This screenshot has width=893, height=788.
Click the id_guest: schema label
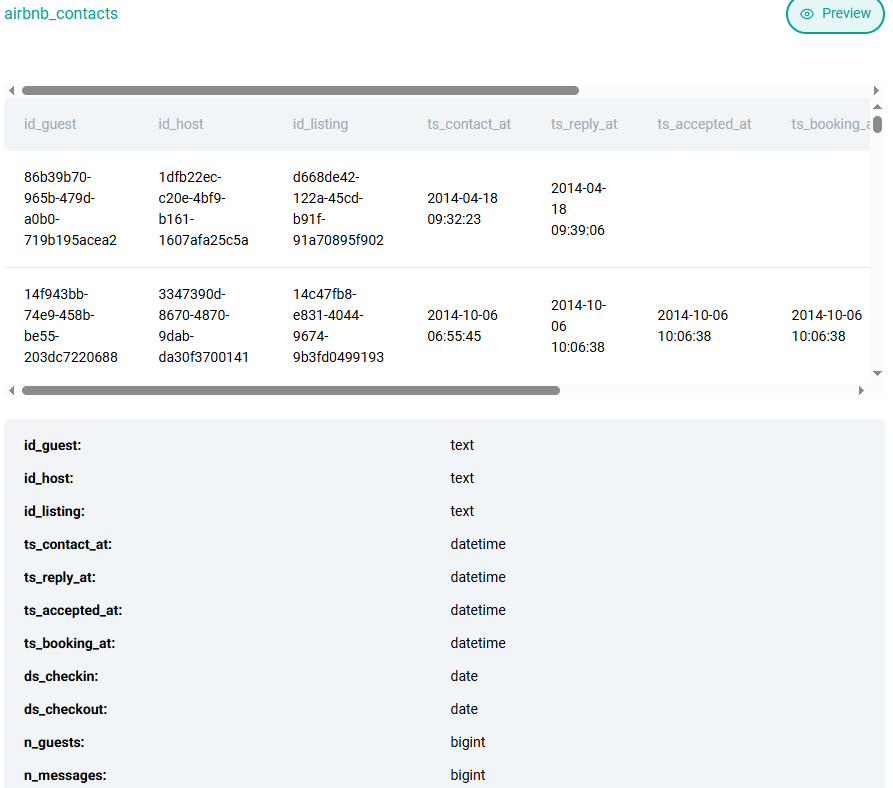coord(52,445)
